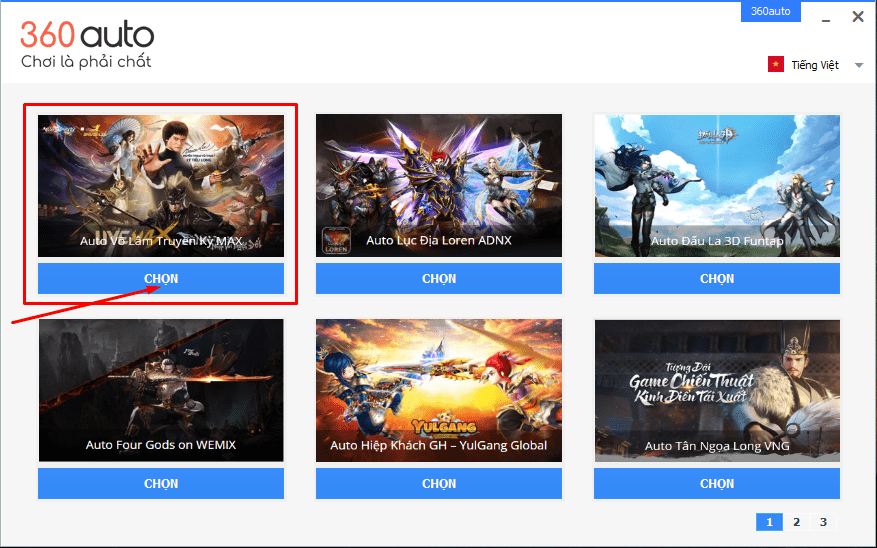Screen dimensions: 877x548
Task: Click CHỌN under Auto Lục Địa Loren ADNX
Action: pyautogui.click(x=439, y=278)
